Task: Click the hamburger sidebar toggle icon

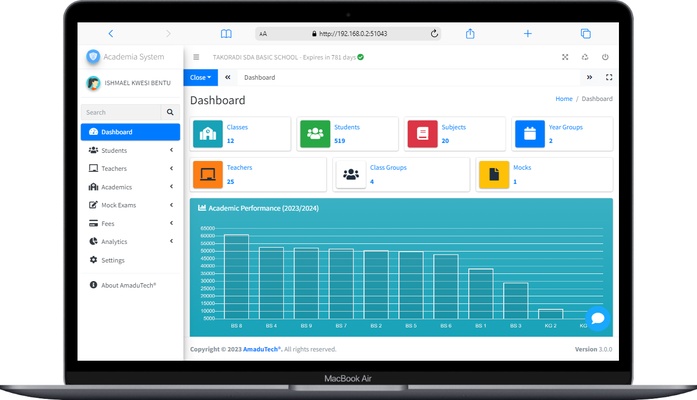Action: click(196, 57)
